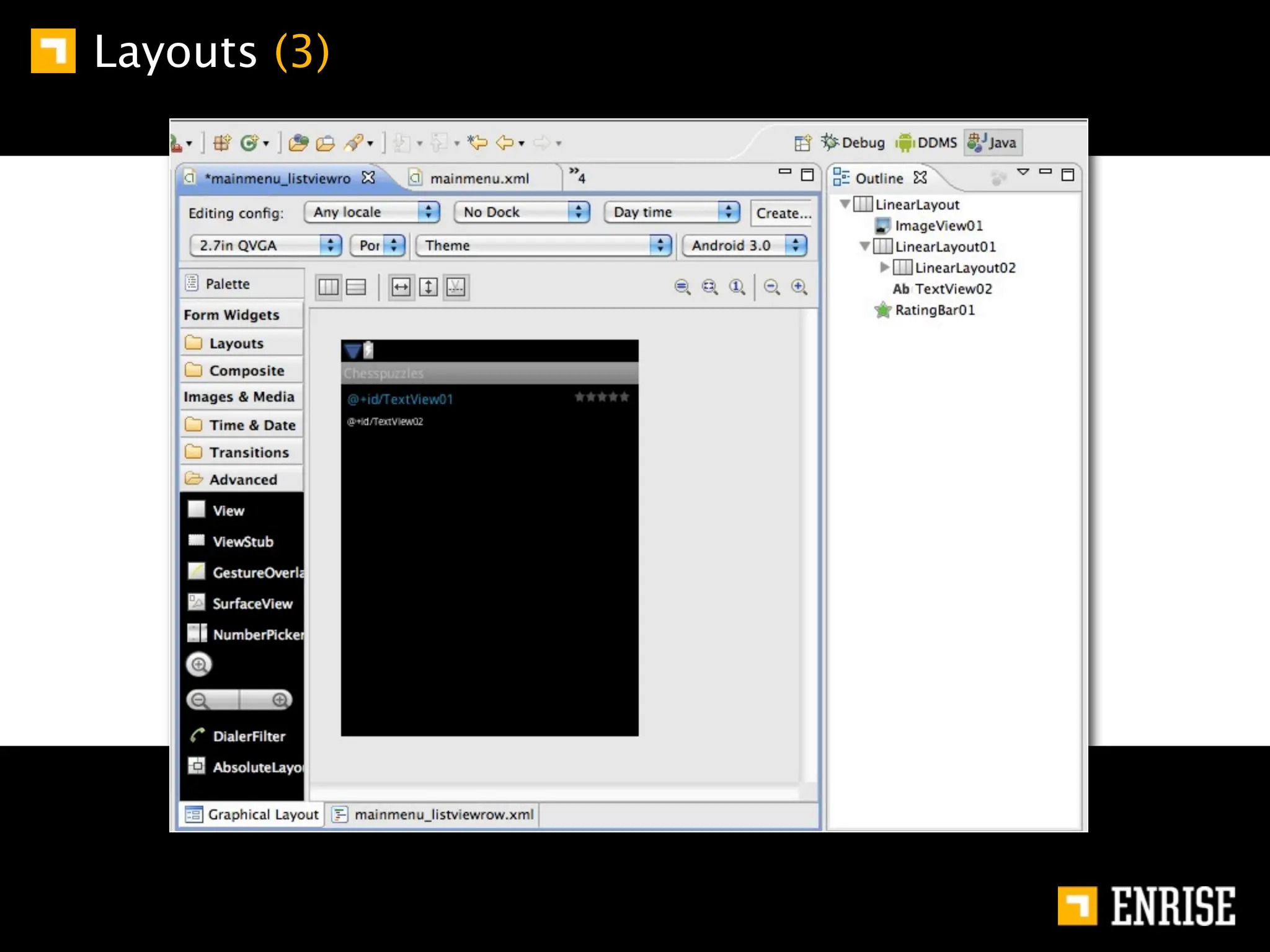Click the zoom in magnifier icon
This screenshot has height=952, width=1270.
pyautogui.click(x=799, y=287)
